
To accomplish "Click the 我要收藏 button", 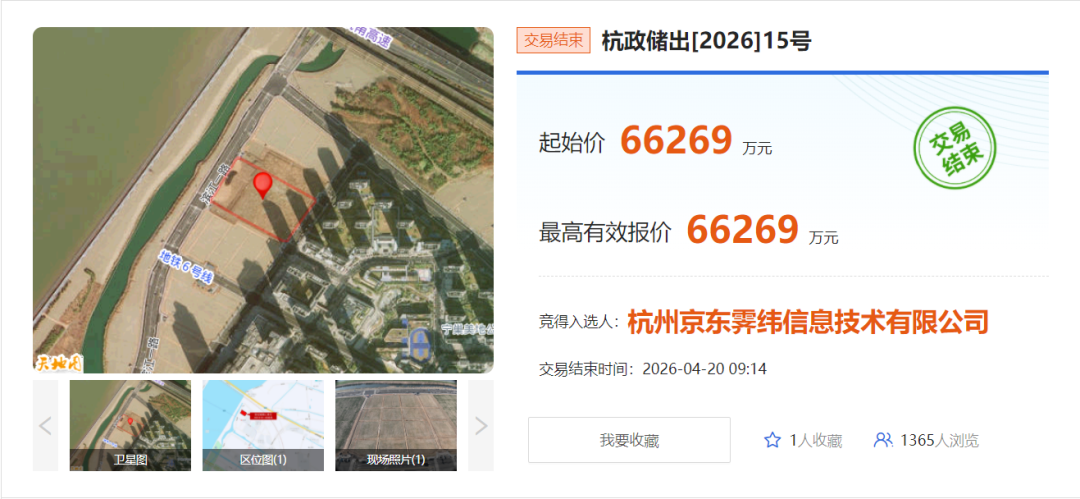I will click(629, 440).
